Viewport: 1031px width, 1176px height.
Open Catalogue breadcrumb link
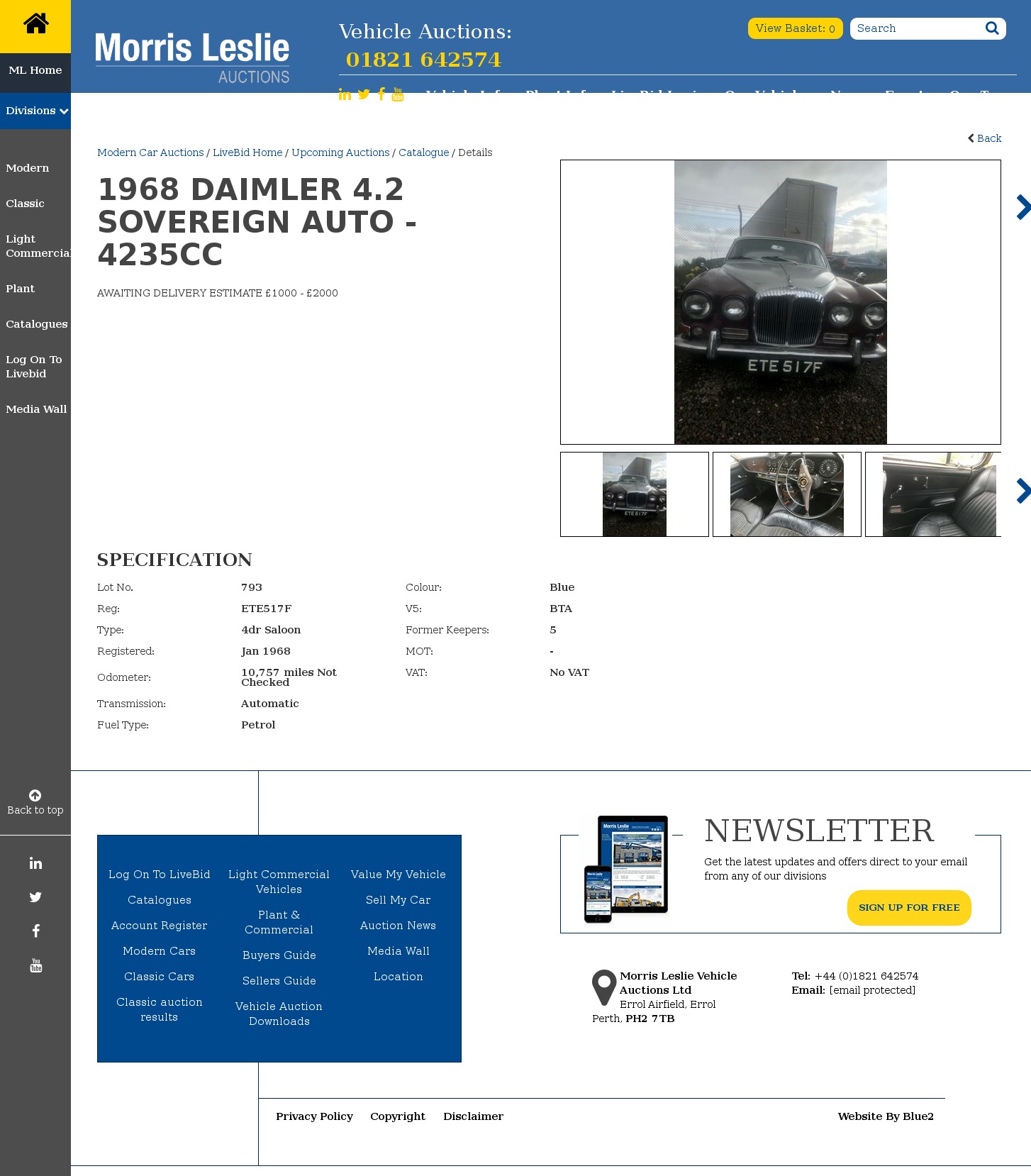423,152
